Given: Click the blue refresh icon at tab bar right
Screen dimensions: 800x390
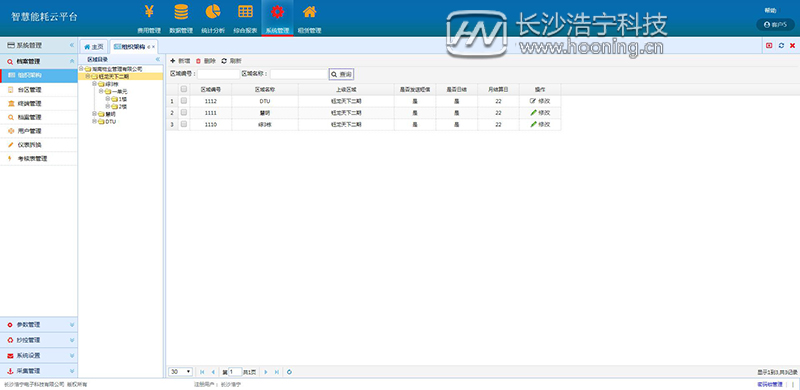Looking at the screenshot, I should click(x=781, y=45).
